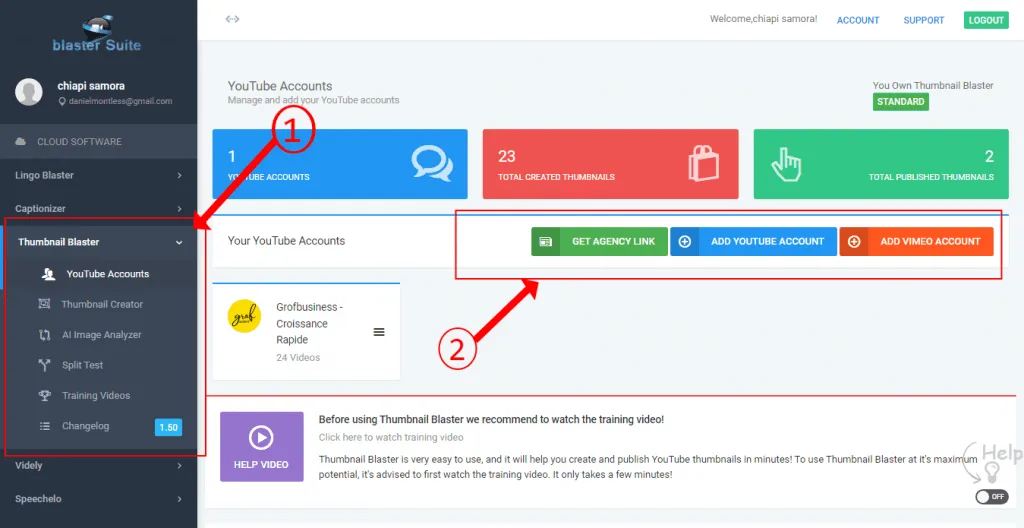Screen dimensions: 1024x528
Task: Click GET AGENCY LINK button
Action: click(600, 242)
